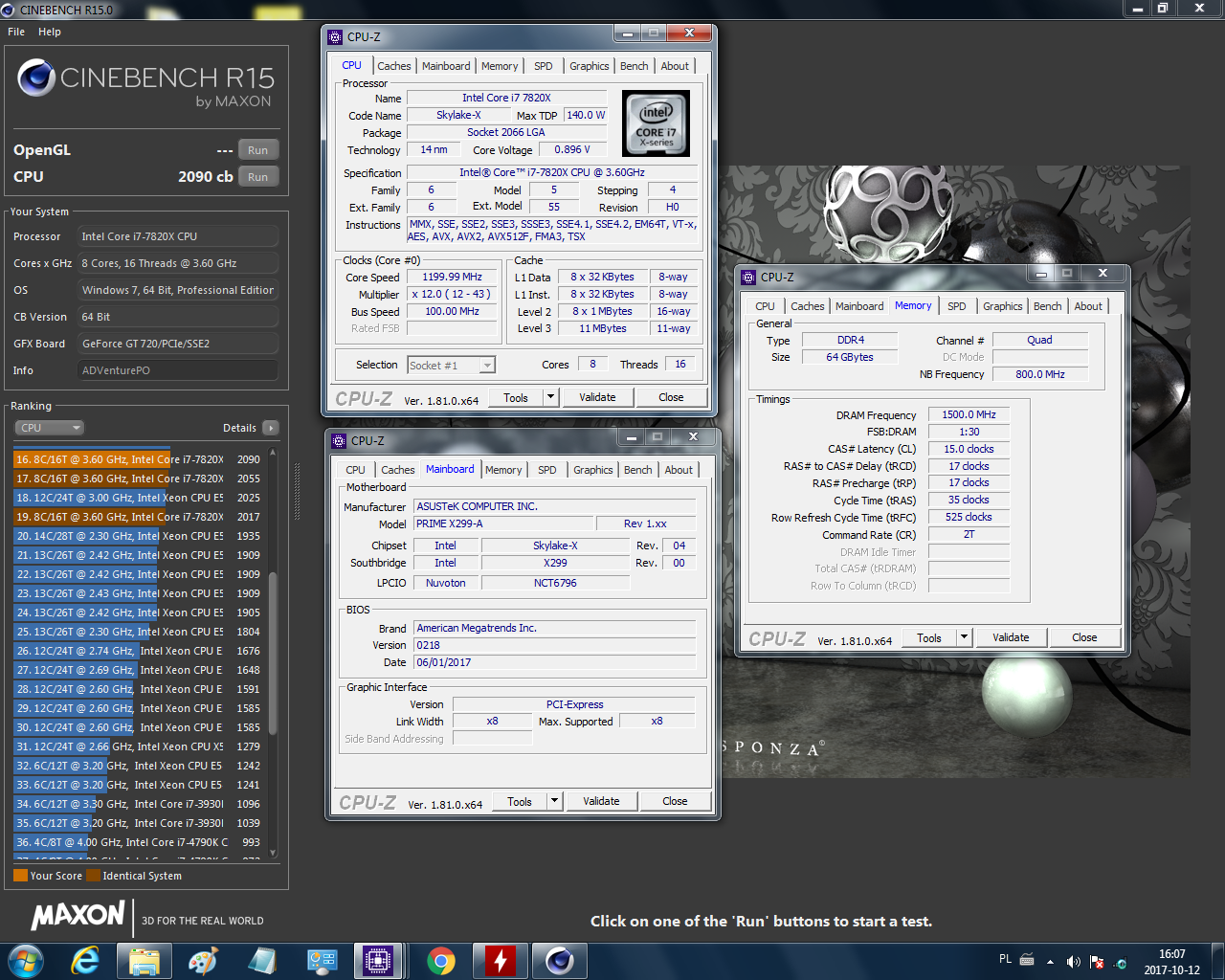Image resolution: width=1225 pixels, height=980 pixels.
Task: Click the Cinebench R15.0 title bar icon
Action: tap(8, 10)
